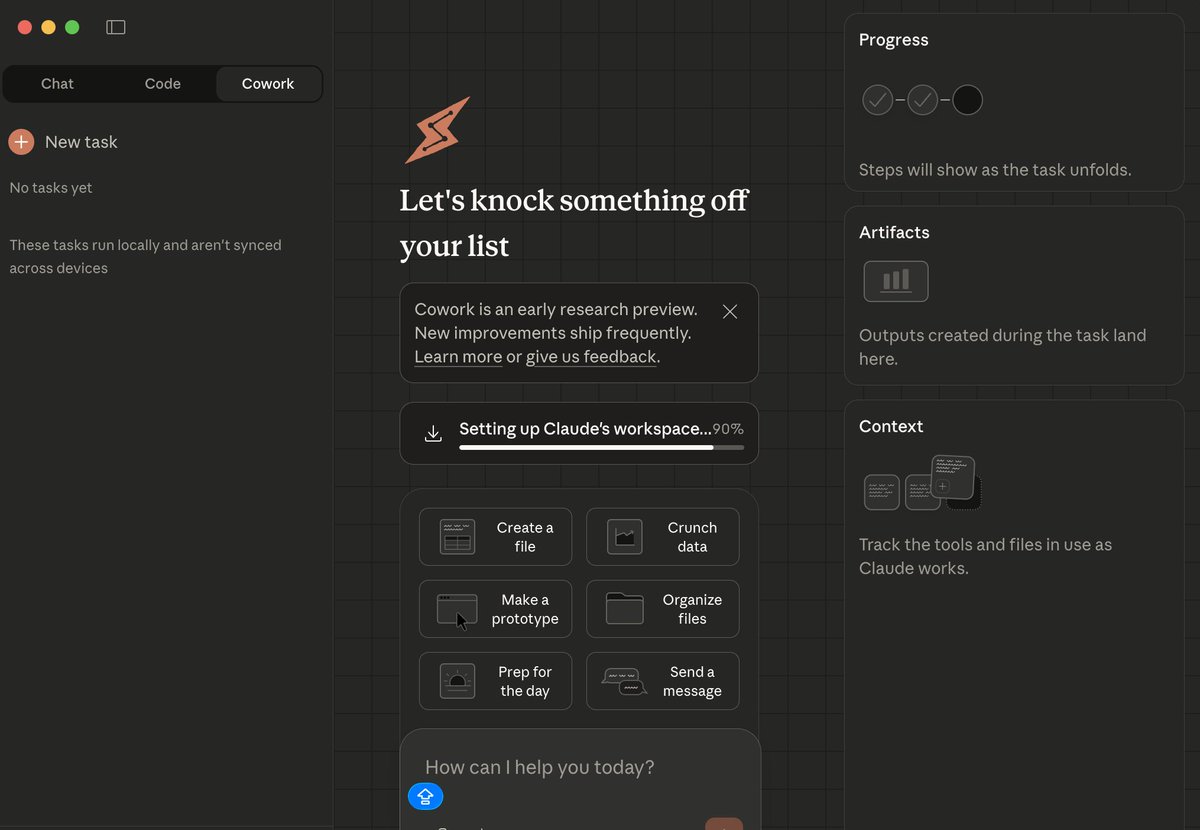Viewport: 1200px width, 830px height.
Task: Click the dark third Progress step circle
Action: point(967,100)
